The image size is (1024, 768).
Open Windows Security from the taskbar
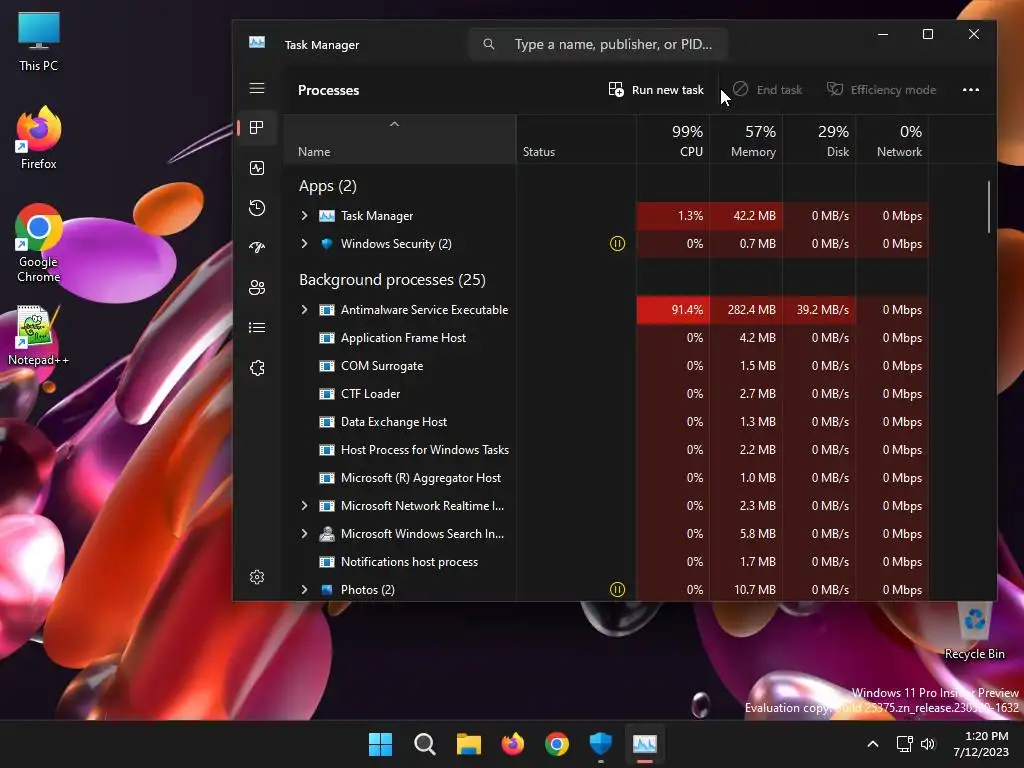[x=601, y=744]
